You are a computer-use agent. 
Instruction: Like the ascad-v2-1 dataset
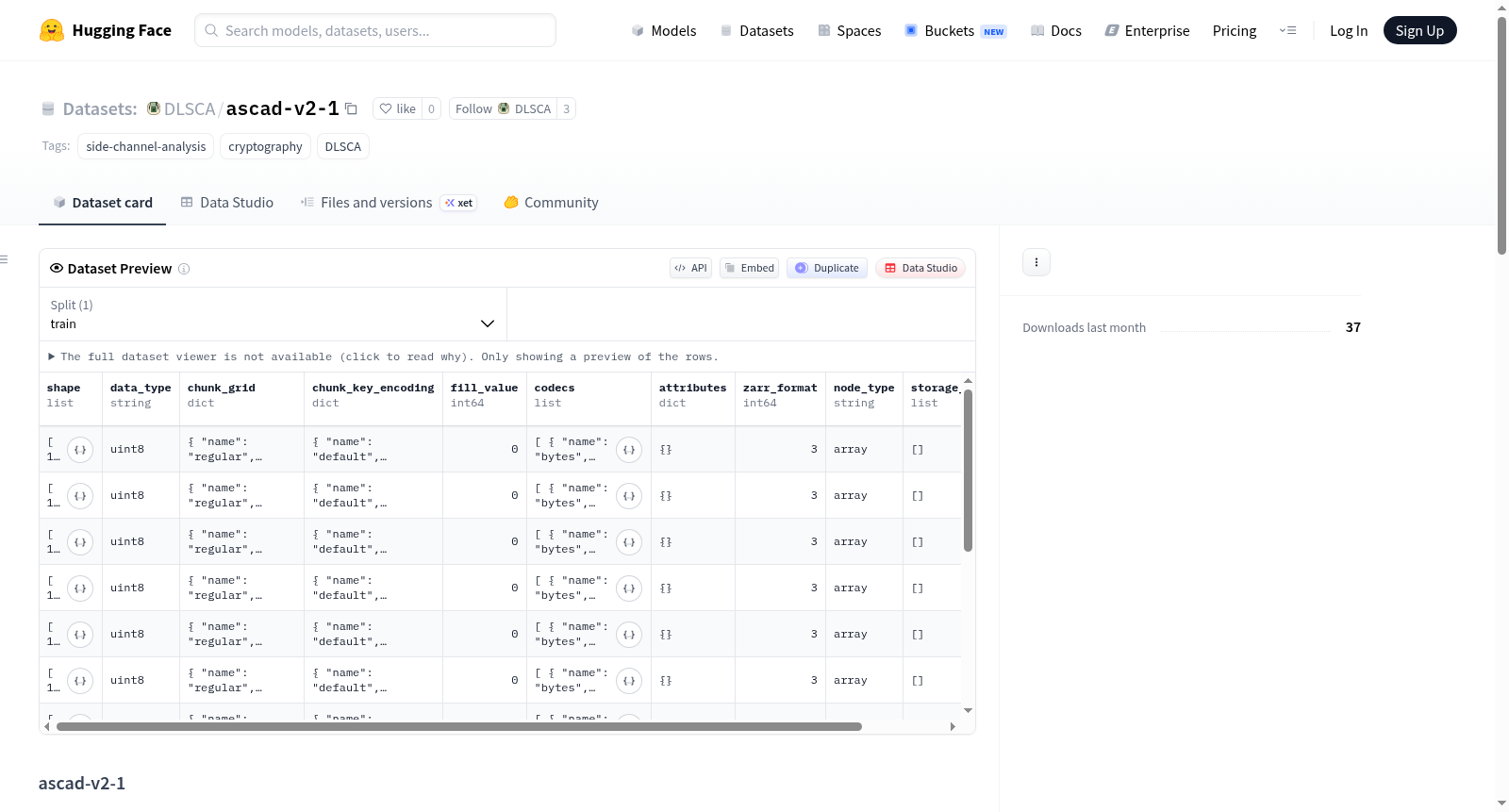[397, 108]
